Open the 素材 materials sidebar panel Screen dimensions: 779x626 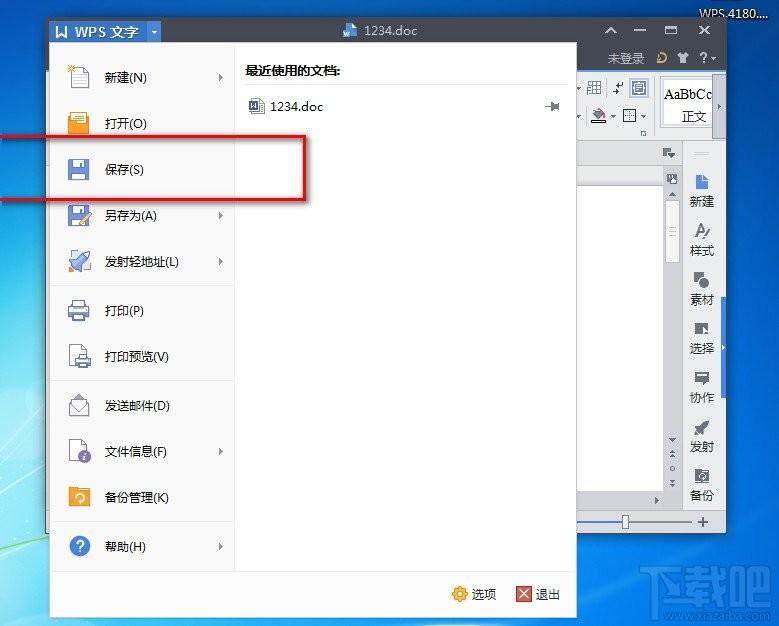pyautogui.click(x=701, y=289)
